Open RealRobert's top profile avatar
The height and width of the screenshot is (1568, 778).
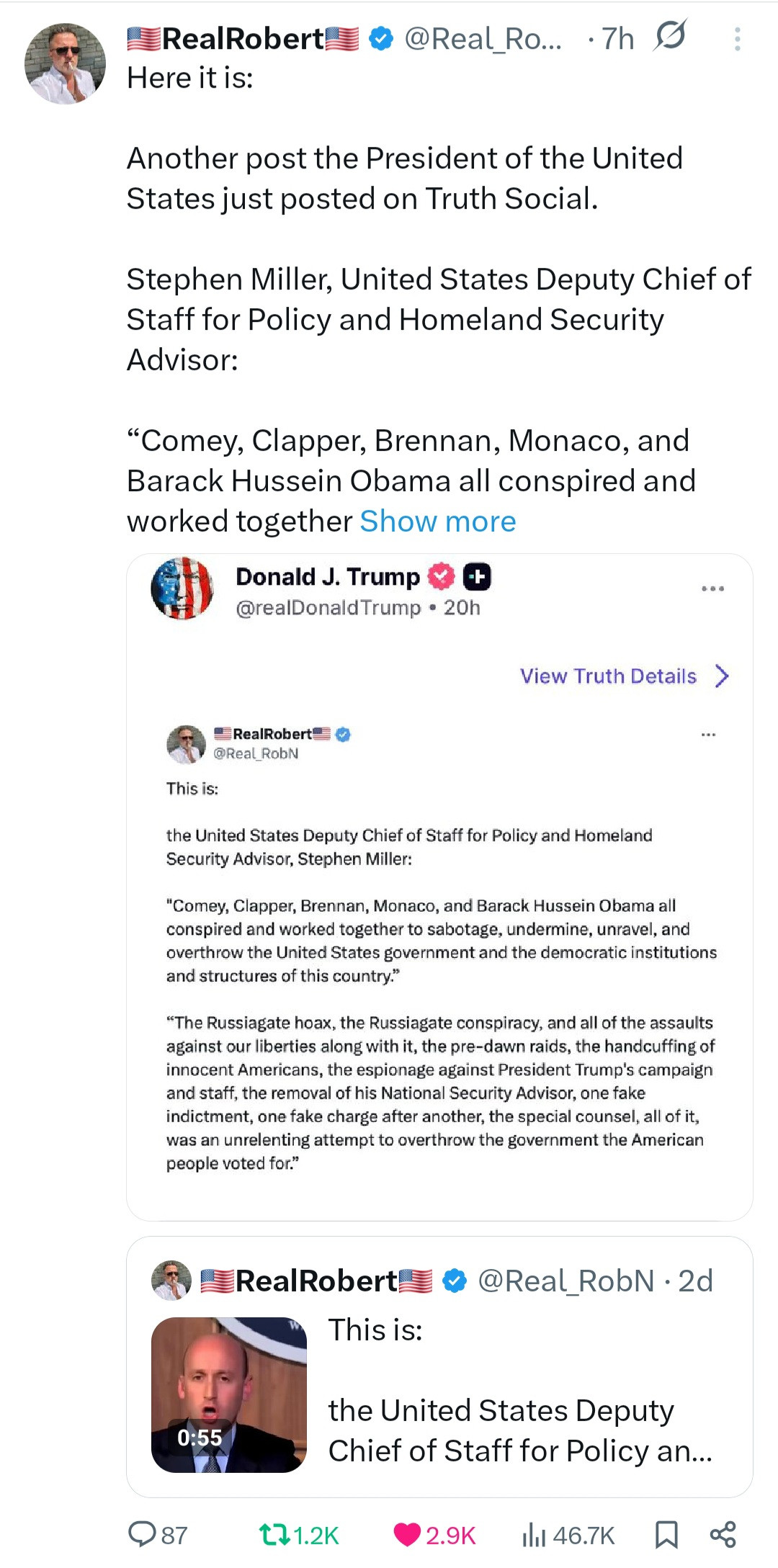[x=65, y=63]
